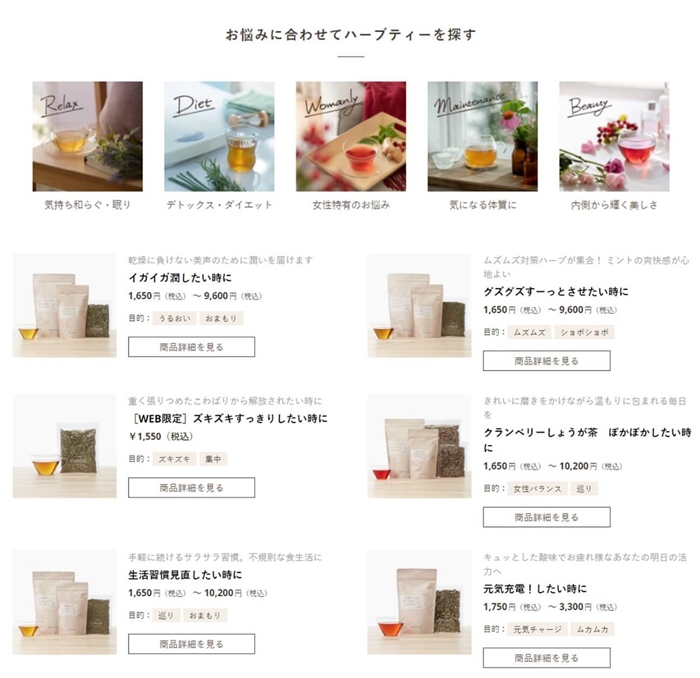Screen dimensions: 700x678
Task: Open product title イガイガ潤したい時に
Action: [180, 278]
